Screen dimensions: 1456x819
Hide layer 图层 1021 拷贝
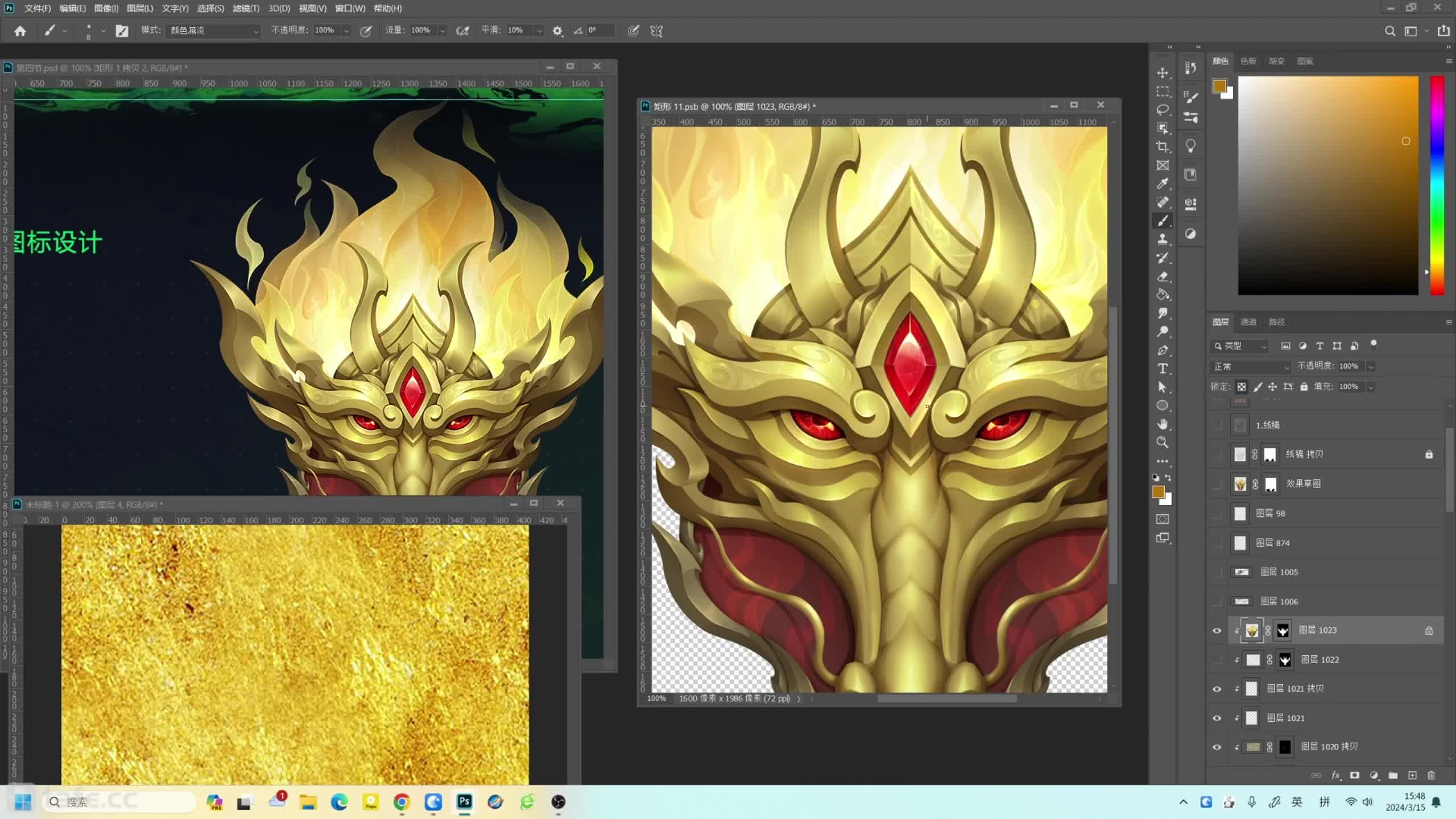[1217, 689]
